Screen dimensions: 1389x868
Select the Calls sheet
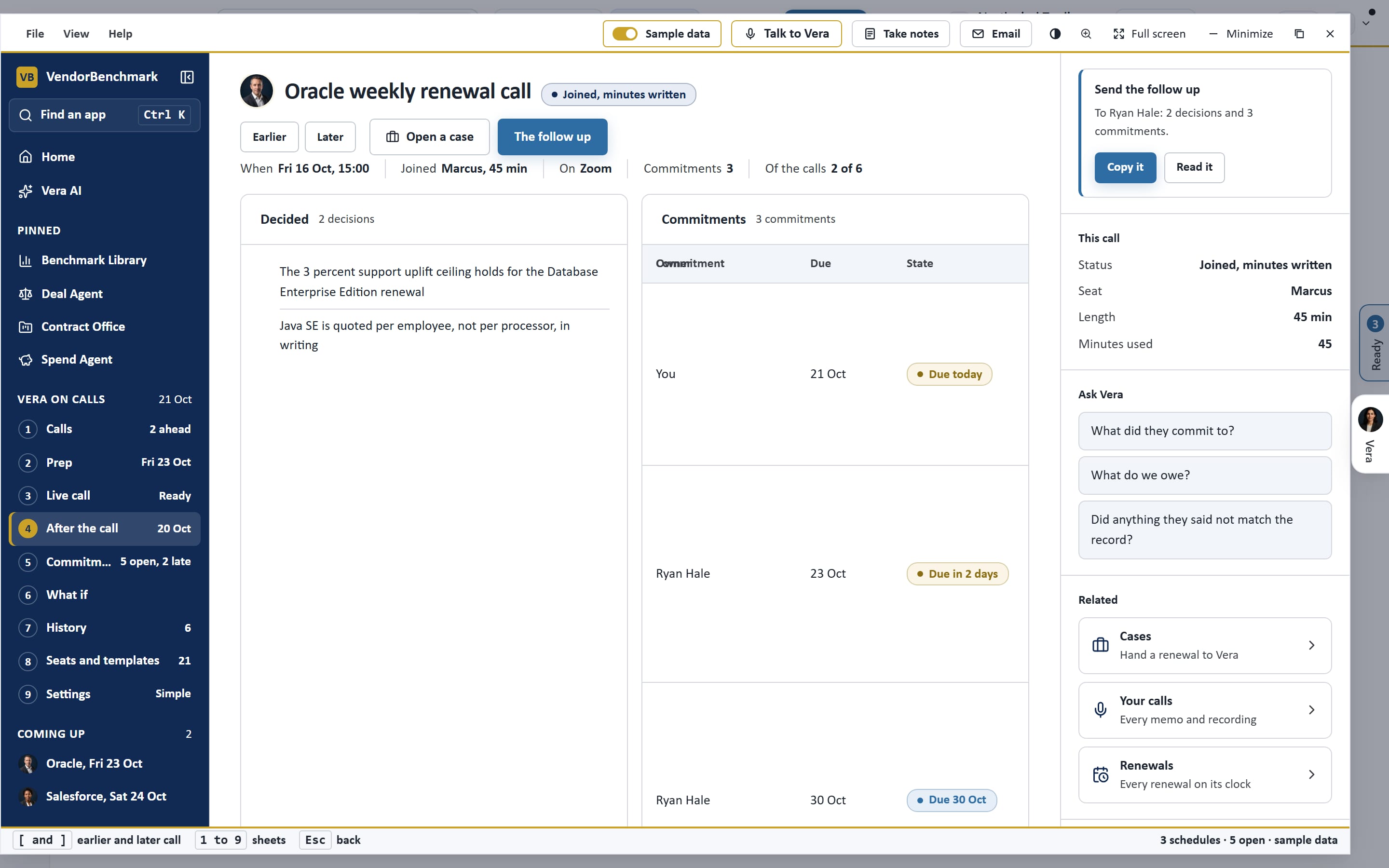click(105, 429)
